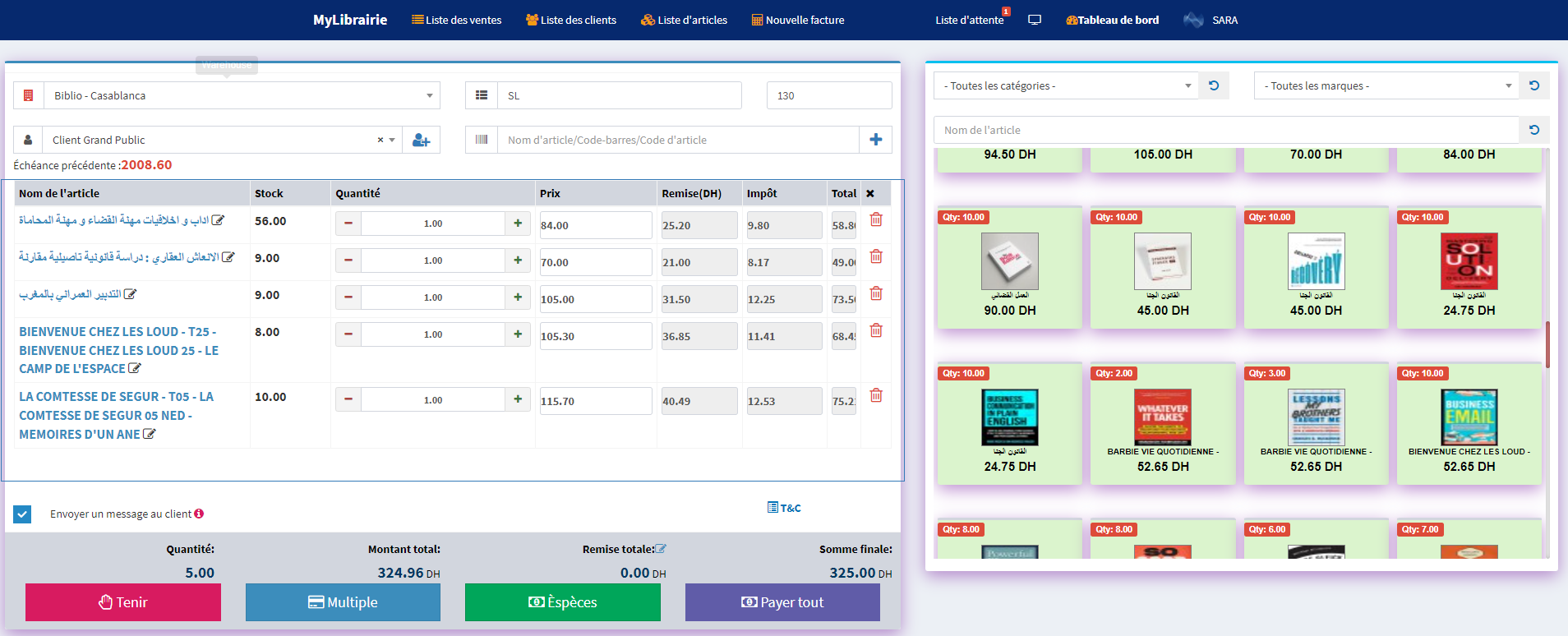1568x636 pixels.
Task: Delete the first article row with trash icon
Action: [x=876, y=220]
